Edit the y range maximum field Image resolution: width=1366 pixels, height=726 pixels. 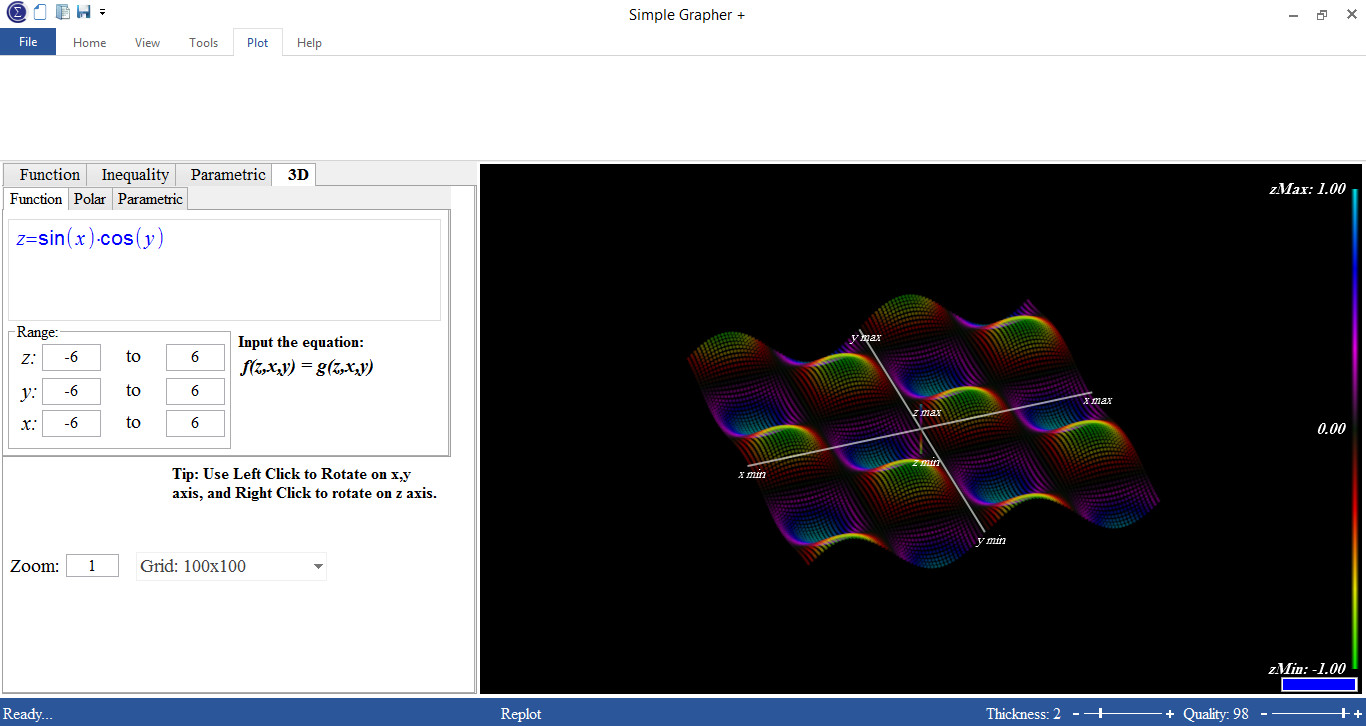pyautogui.click(x=195, y=391)
